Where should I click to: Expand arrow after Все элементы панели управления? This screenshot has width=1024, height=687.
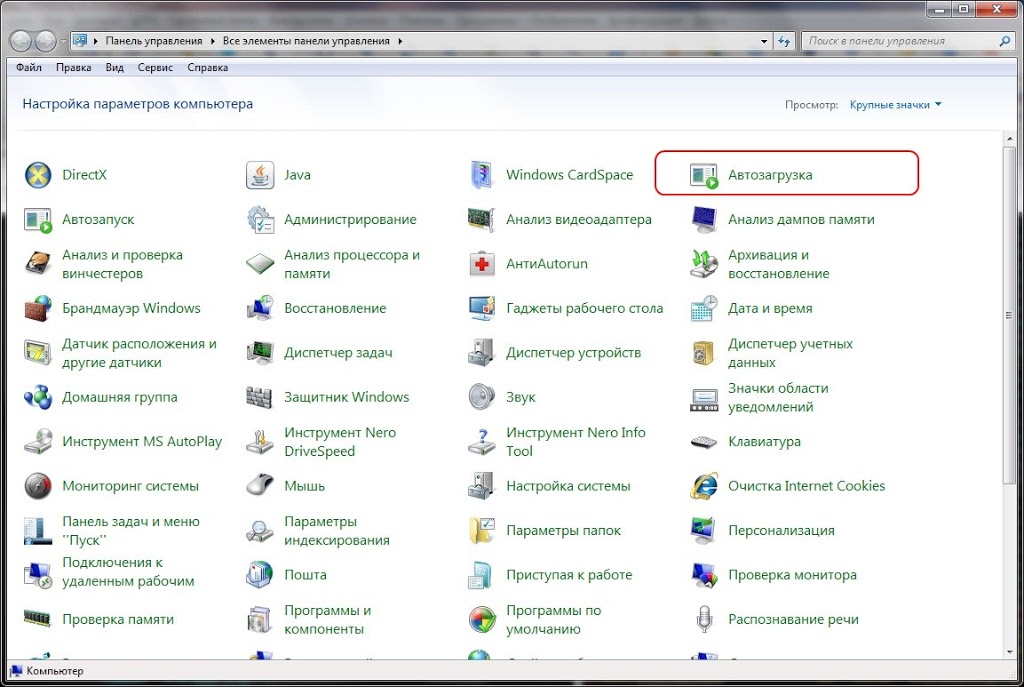[400, 41]
